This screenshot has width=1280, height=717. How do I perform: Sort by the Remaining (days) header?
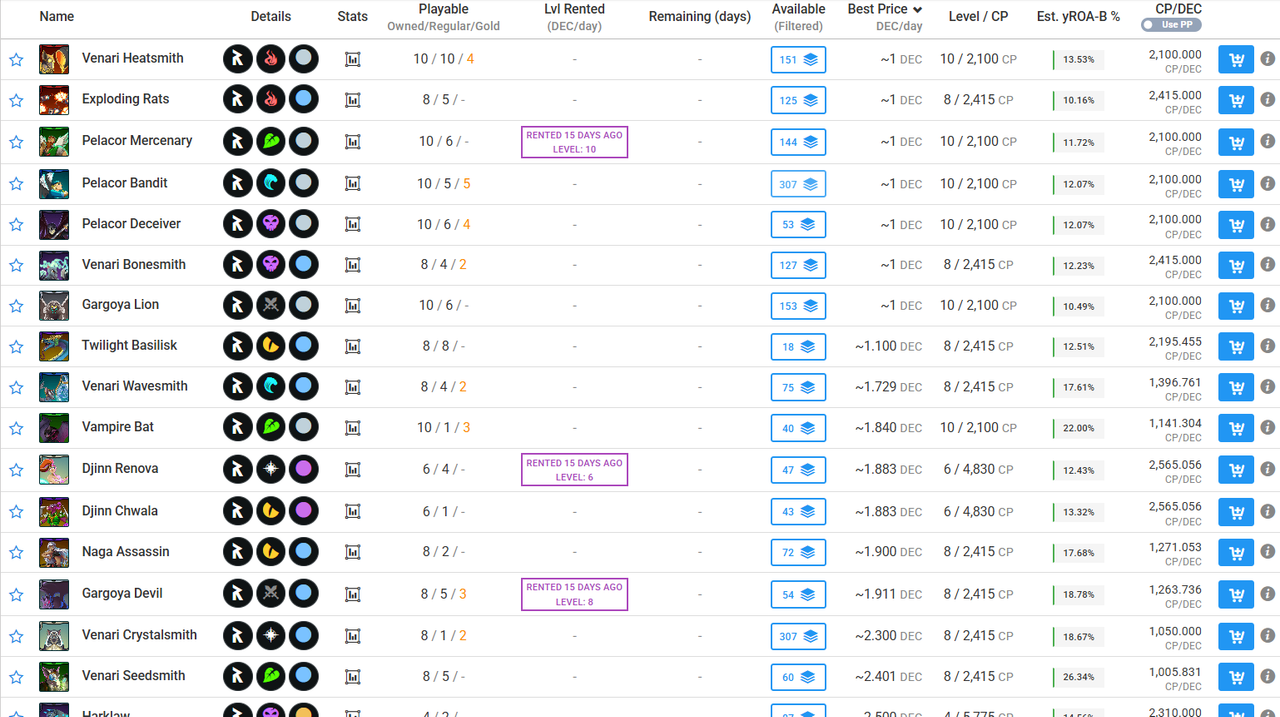tap(699, 17)
